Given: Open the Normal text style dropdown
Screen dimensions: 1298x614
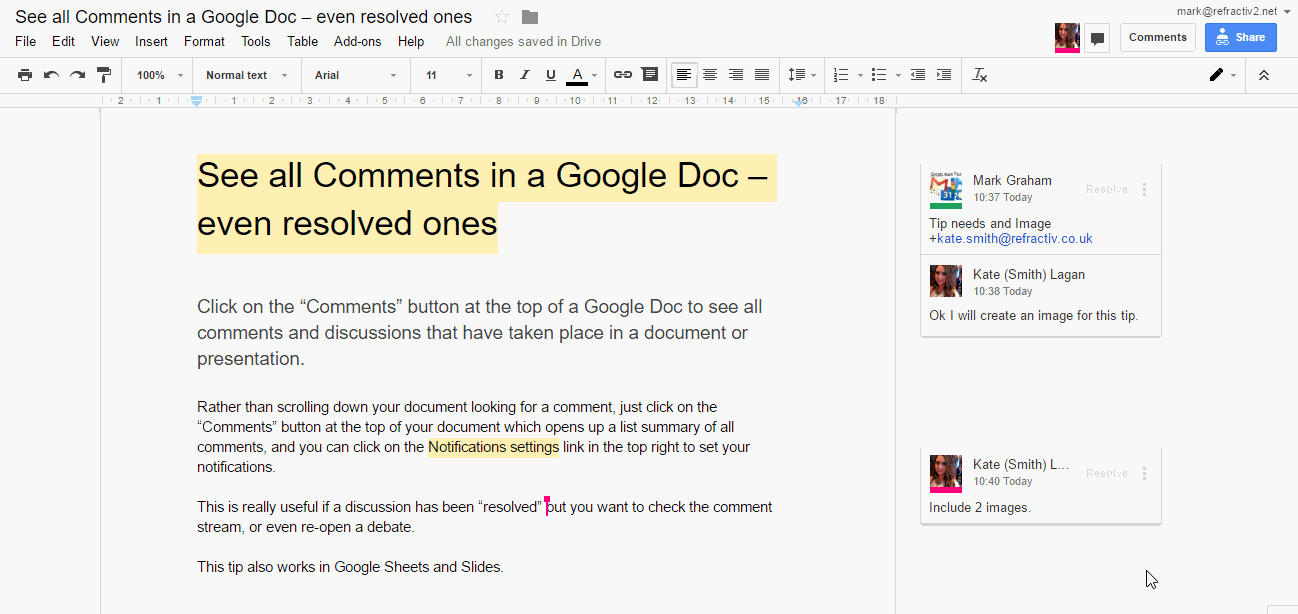Looking at the screenshot, I should click(246, 75).
